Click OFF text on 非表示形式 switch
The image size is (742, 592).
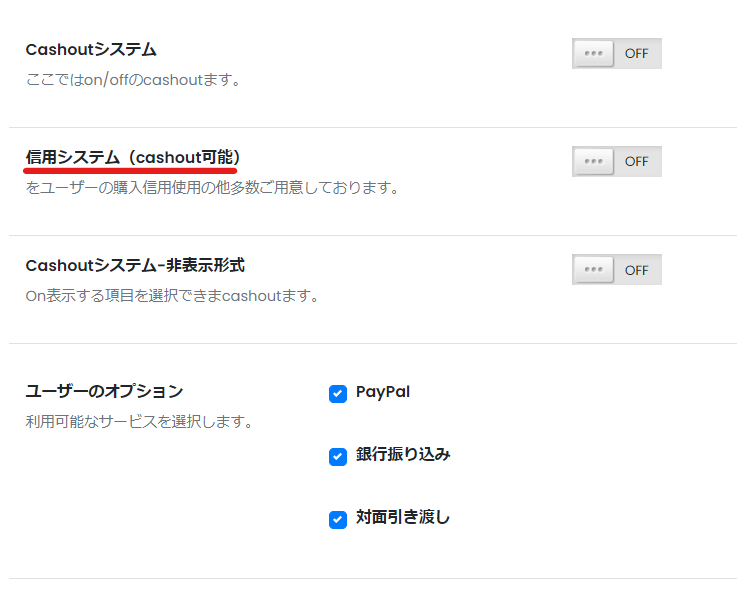[636, 270]
